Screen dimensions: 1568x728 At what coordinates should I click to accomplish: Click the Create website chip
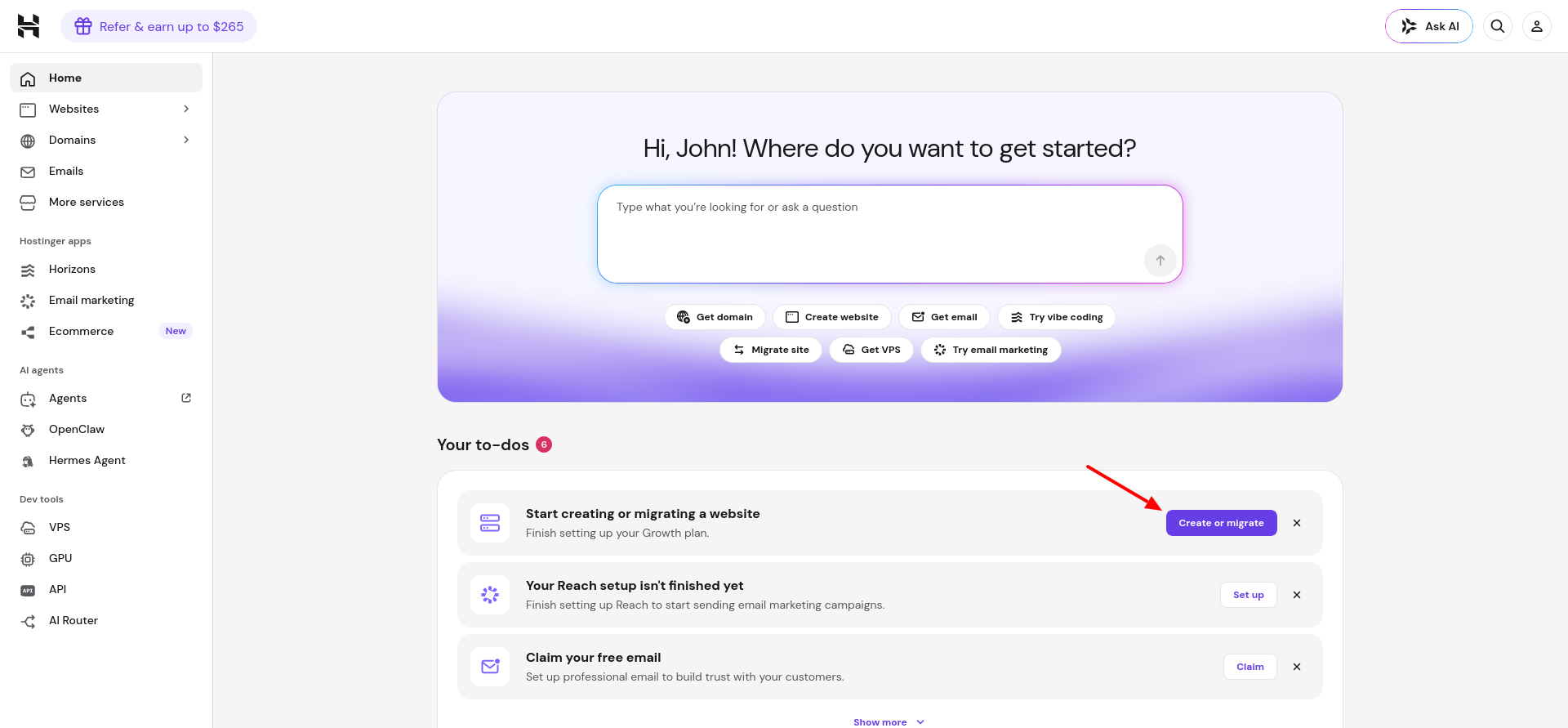832,317
